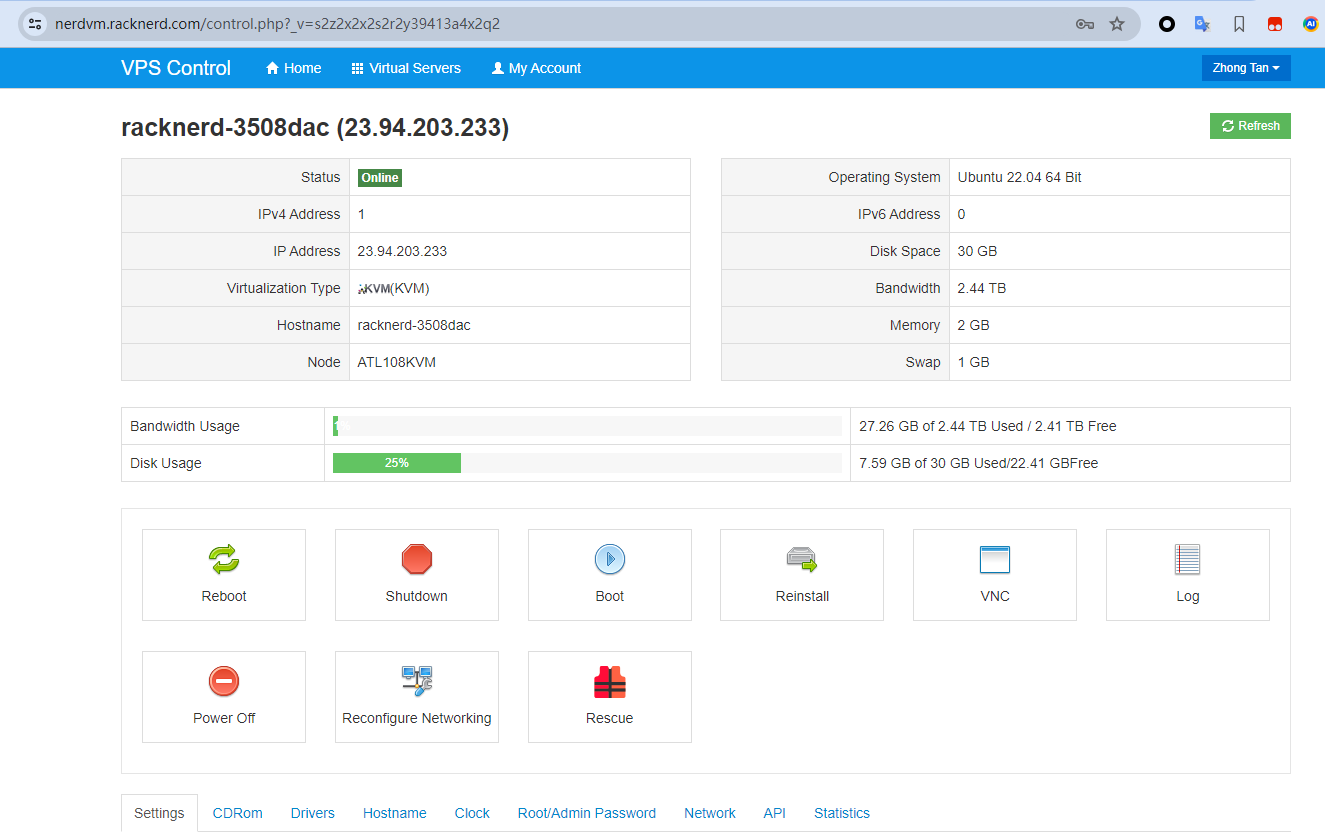
Task: Go to Home in the navigation bar
Action: point(294,68)
